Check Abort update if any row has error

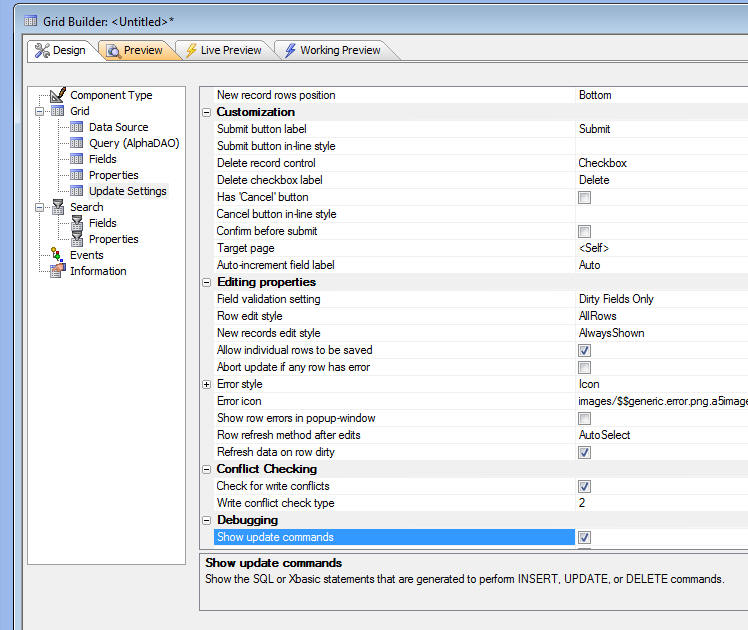584,367
